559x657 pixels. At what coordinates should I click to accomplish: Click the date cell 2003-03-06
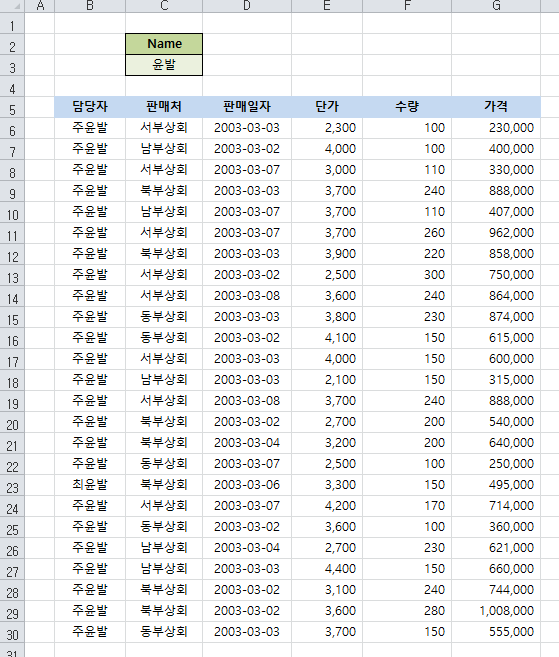click(x=247, y=485)
